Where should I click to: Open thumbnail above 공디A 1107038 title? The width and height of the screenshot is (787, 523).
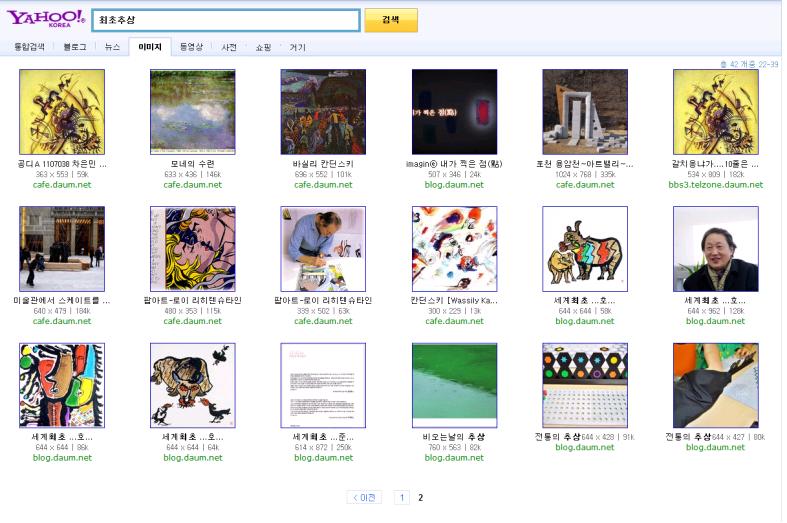coord(62,112)
